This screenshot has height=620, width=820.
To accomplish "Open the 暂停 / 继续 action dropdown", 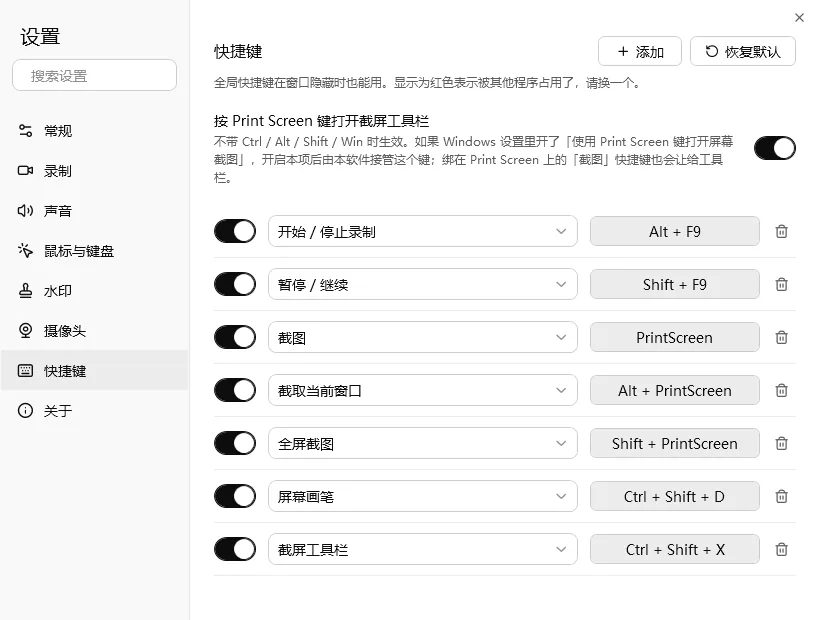I will pyautogui.click(x=423, y=284).
